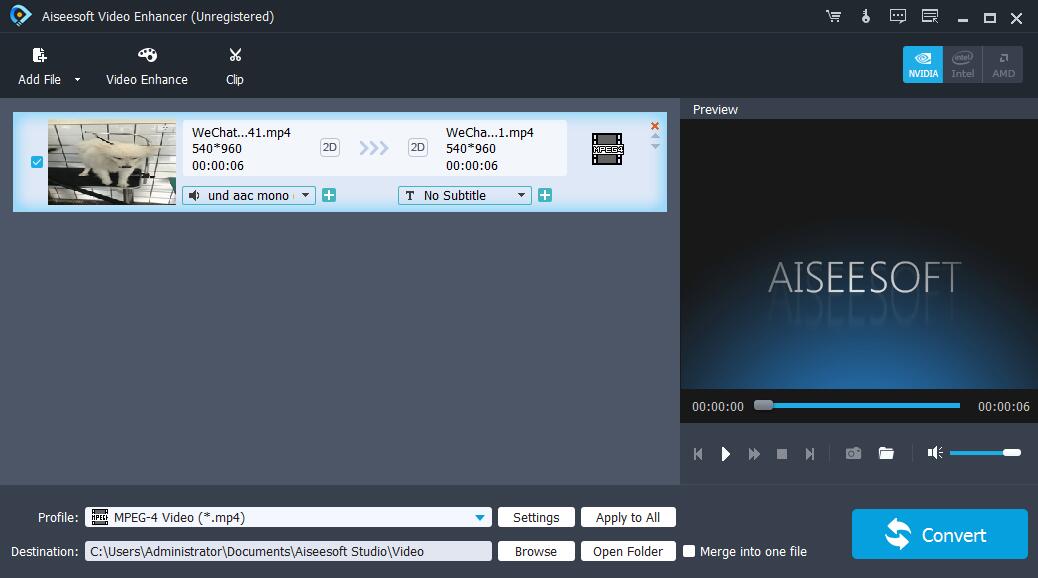Click the output filename WeCha...1.mp4
The height and width of the screenshot is (578, 1038).
(489, 132)
